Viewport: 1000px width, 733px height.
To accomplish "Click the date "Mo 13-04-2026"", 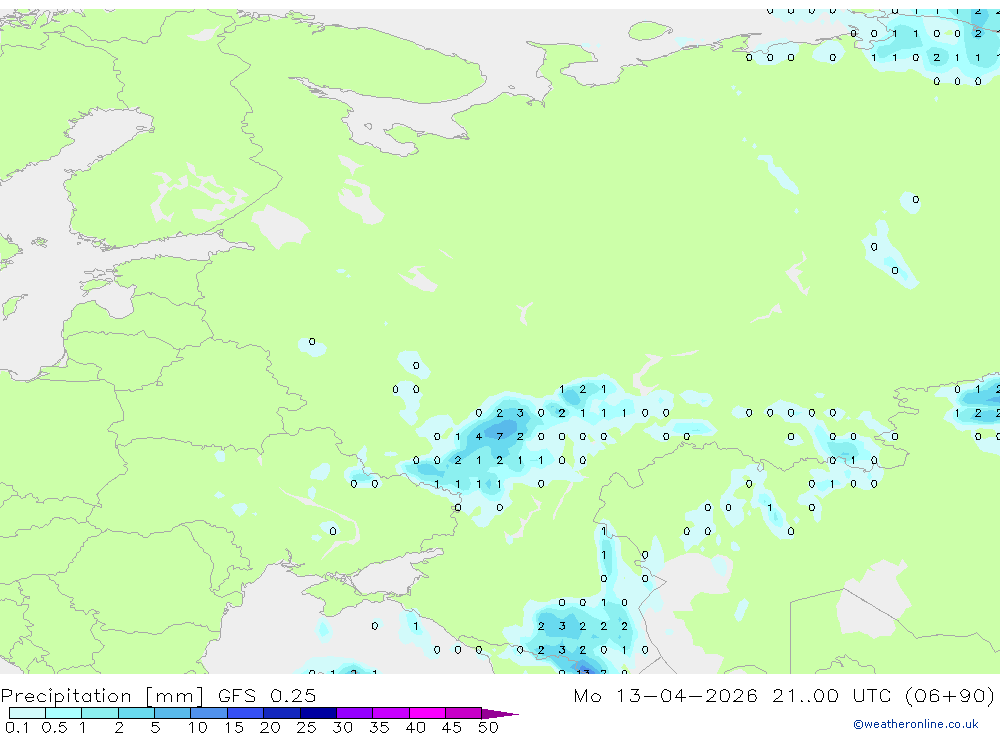I will point(666,695).
